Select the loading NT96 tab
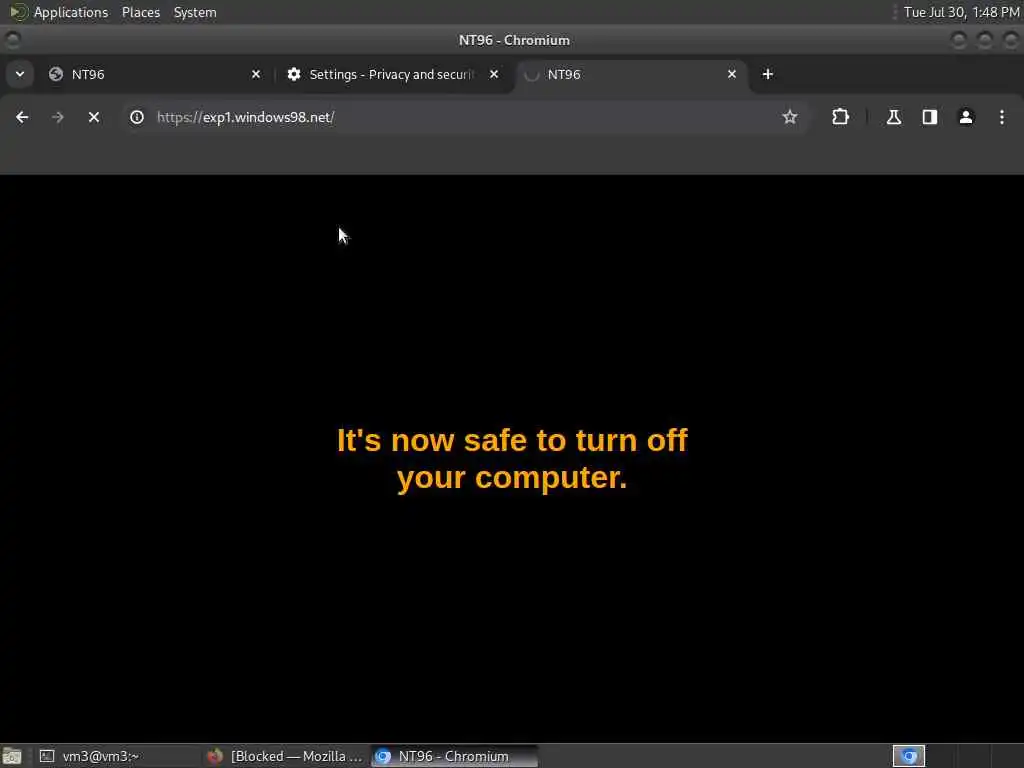 (632, 74)
